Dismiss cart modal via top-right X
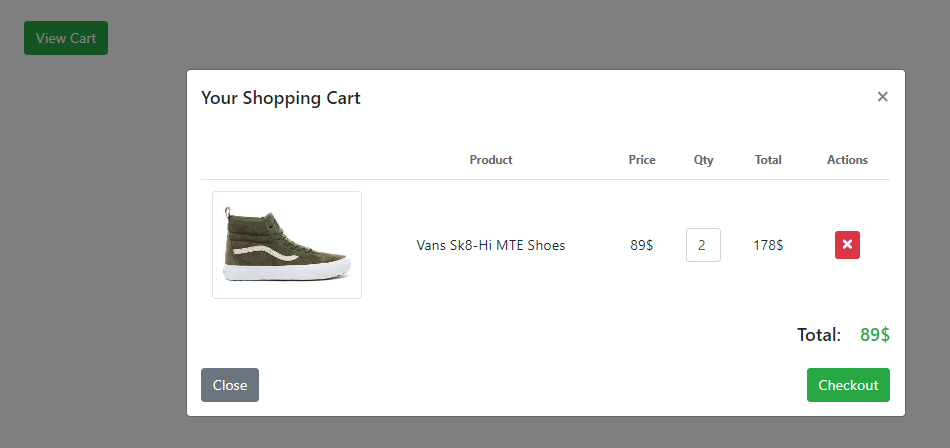Viewport: 950px width, 448px height. point(882,97)
